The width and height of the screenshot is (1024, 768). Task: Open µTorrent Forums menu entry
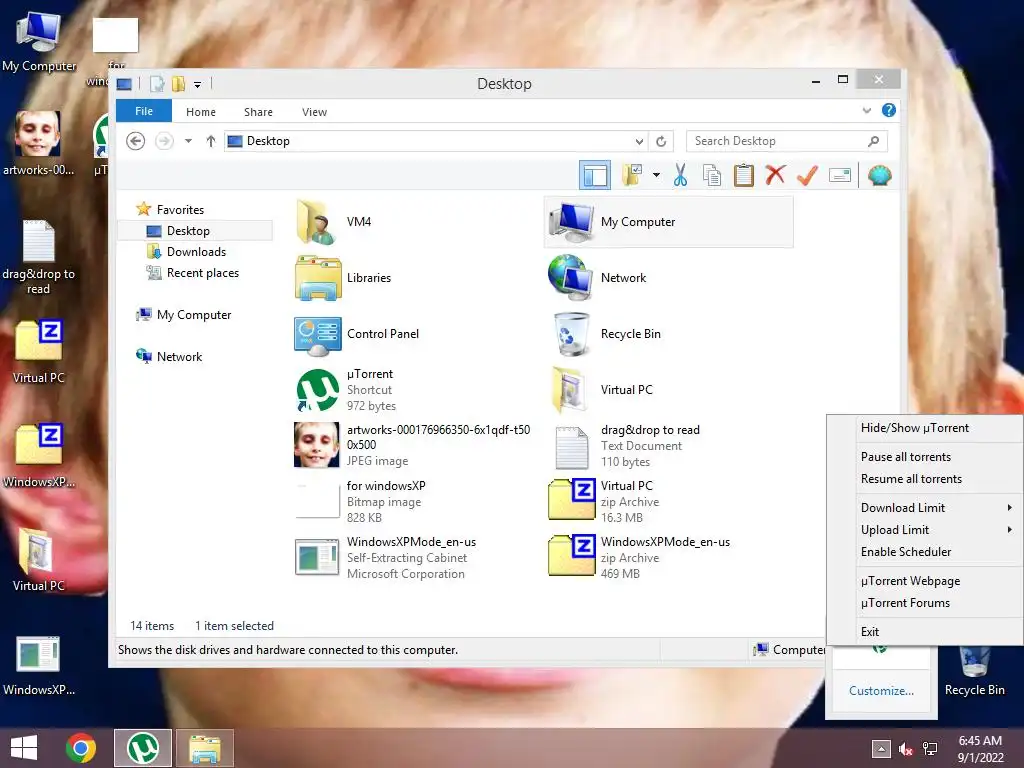click(925, 603)
